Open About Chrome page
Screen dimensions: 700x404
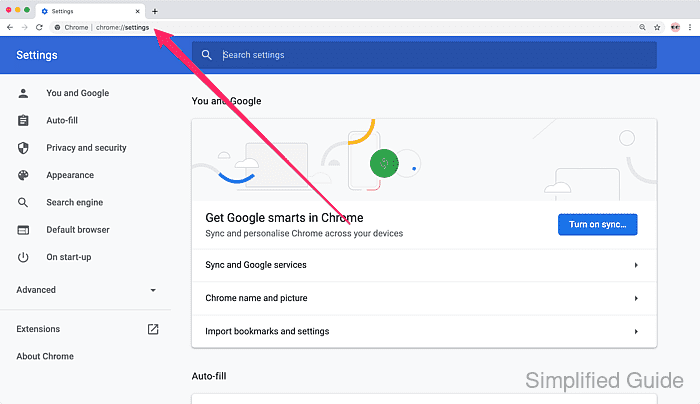pos(45,356)
